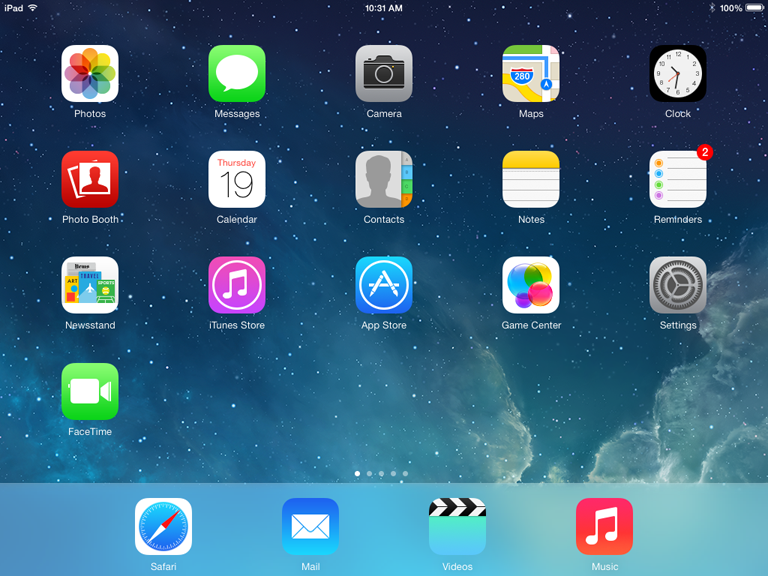768x576 pixels.
Task: Open the Photos app
Action: (x=90, y=73)
